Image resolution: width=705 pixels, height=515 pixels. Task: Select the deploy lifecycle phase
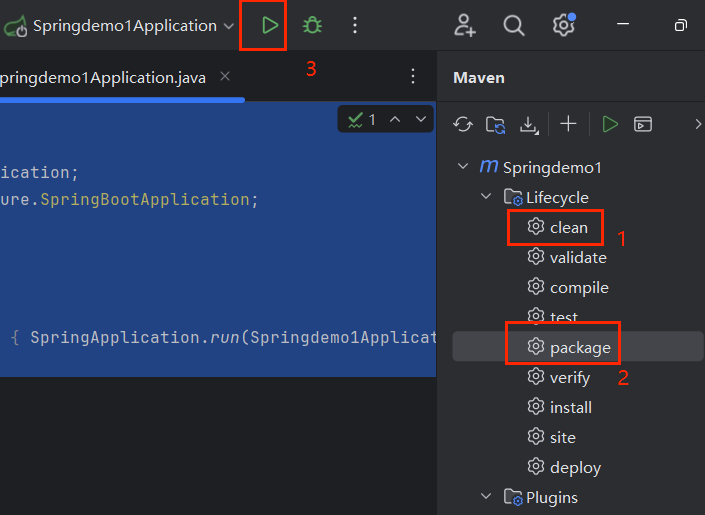(x=564, y=467)
